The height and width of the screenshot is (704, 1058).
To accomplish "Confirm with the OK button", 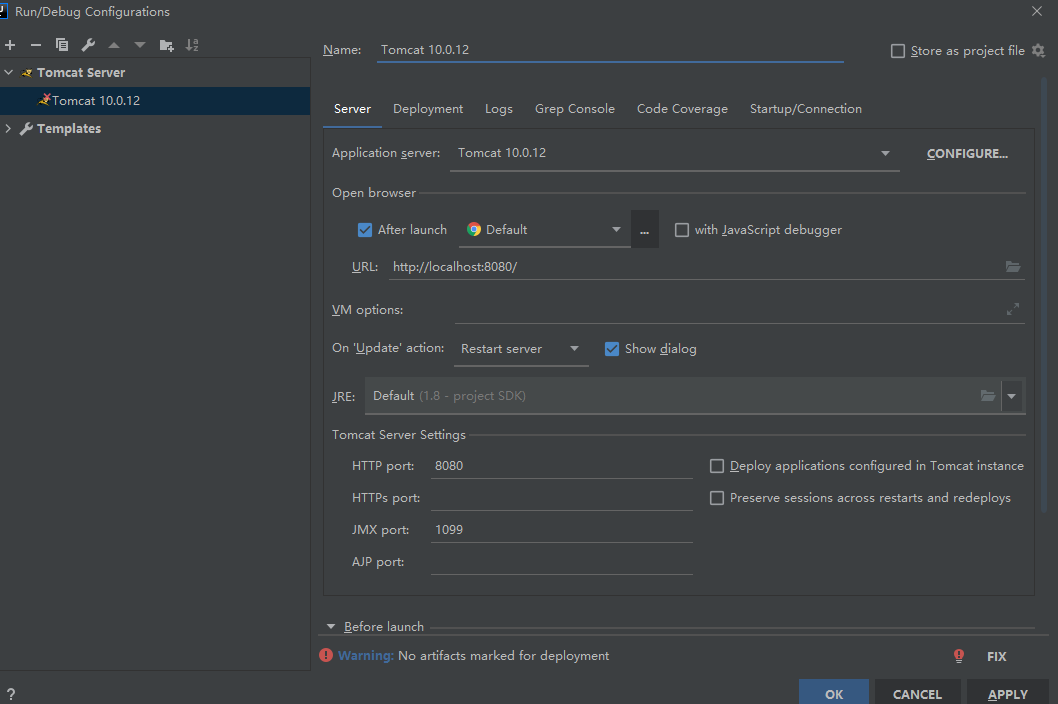I will coord(834,694).
